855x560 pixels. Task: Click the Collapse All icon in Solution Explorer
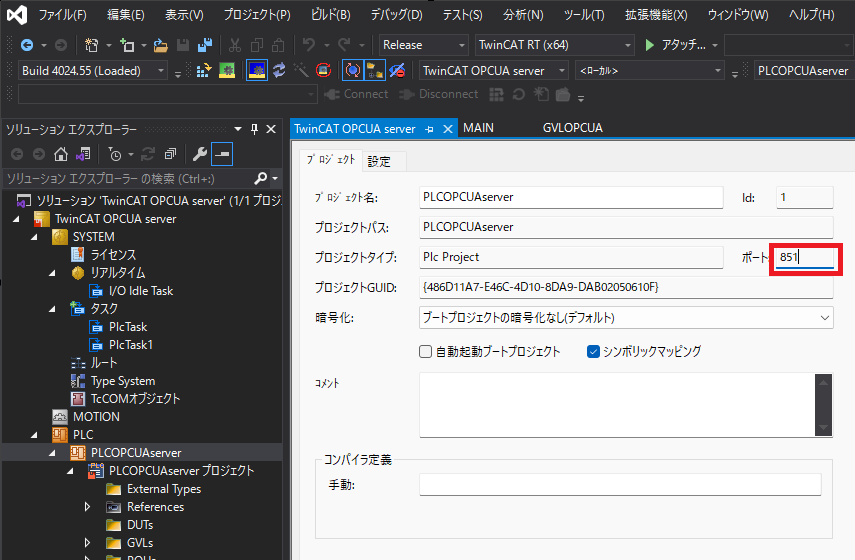coord(170,154)
